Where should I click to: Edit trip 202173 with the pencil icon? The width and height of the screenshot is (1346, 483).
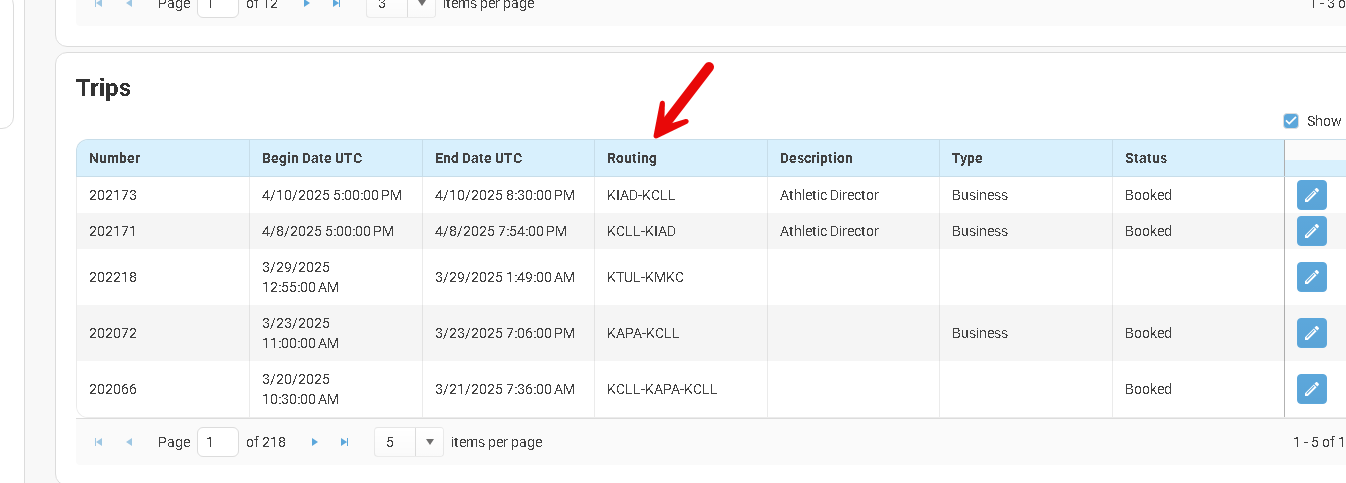pyautogui.click(x=1311, y=195)
